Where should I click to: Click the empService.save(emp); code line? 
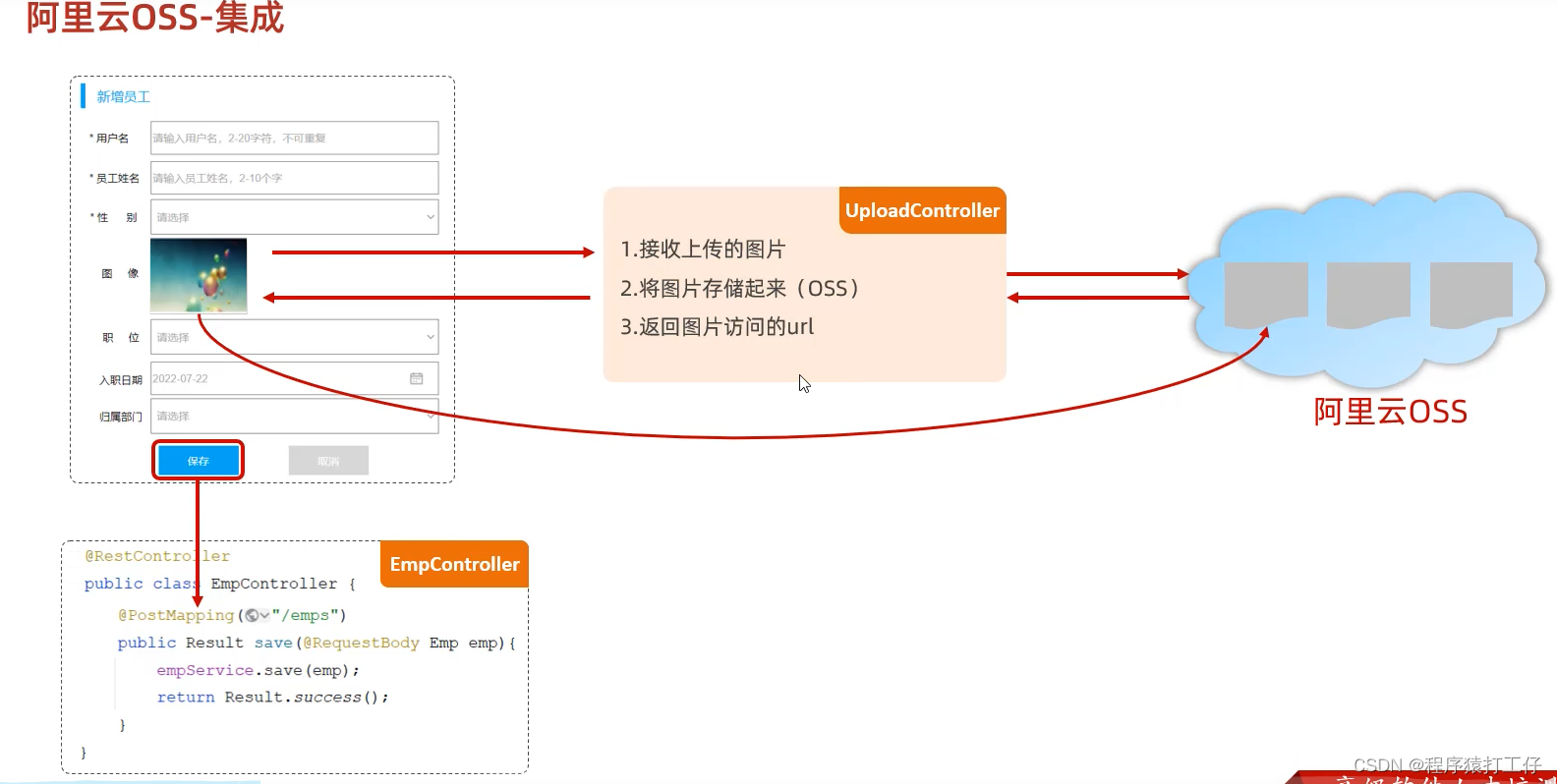pyautogui.click(x=259, y=670)
